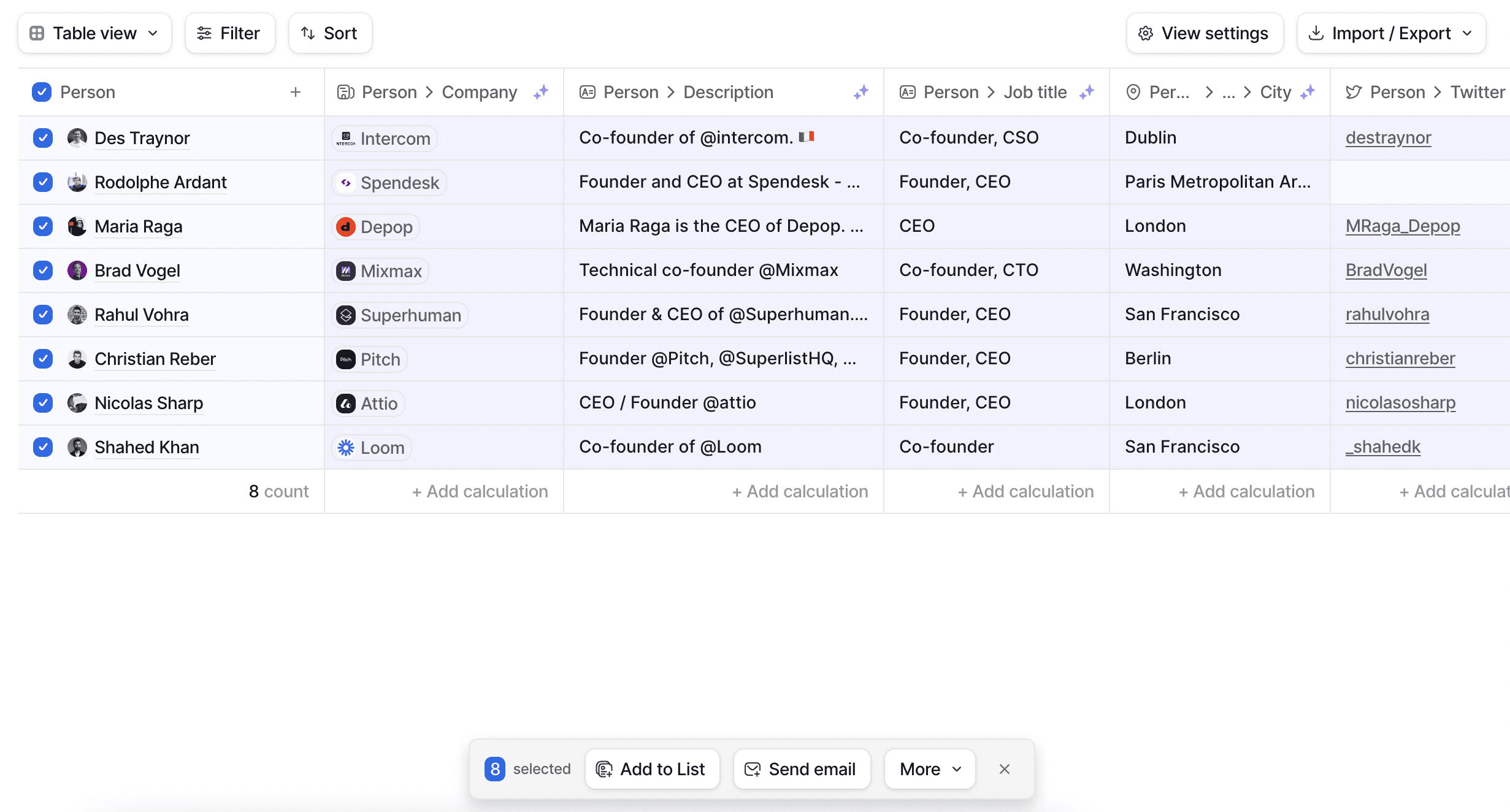The image size is (1510, 812).
Task: Select 'Technical co-founder @Mixmax' description cell
Action: point(724,270)
